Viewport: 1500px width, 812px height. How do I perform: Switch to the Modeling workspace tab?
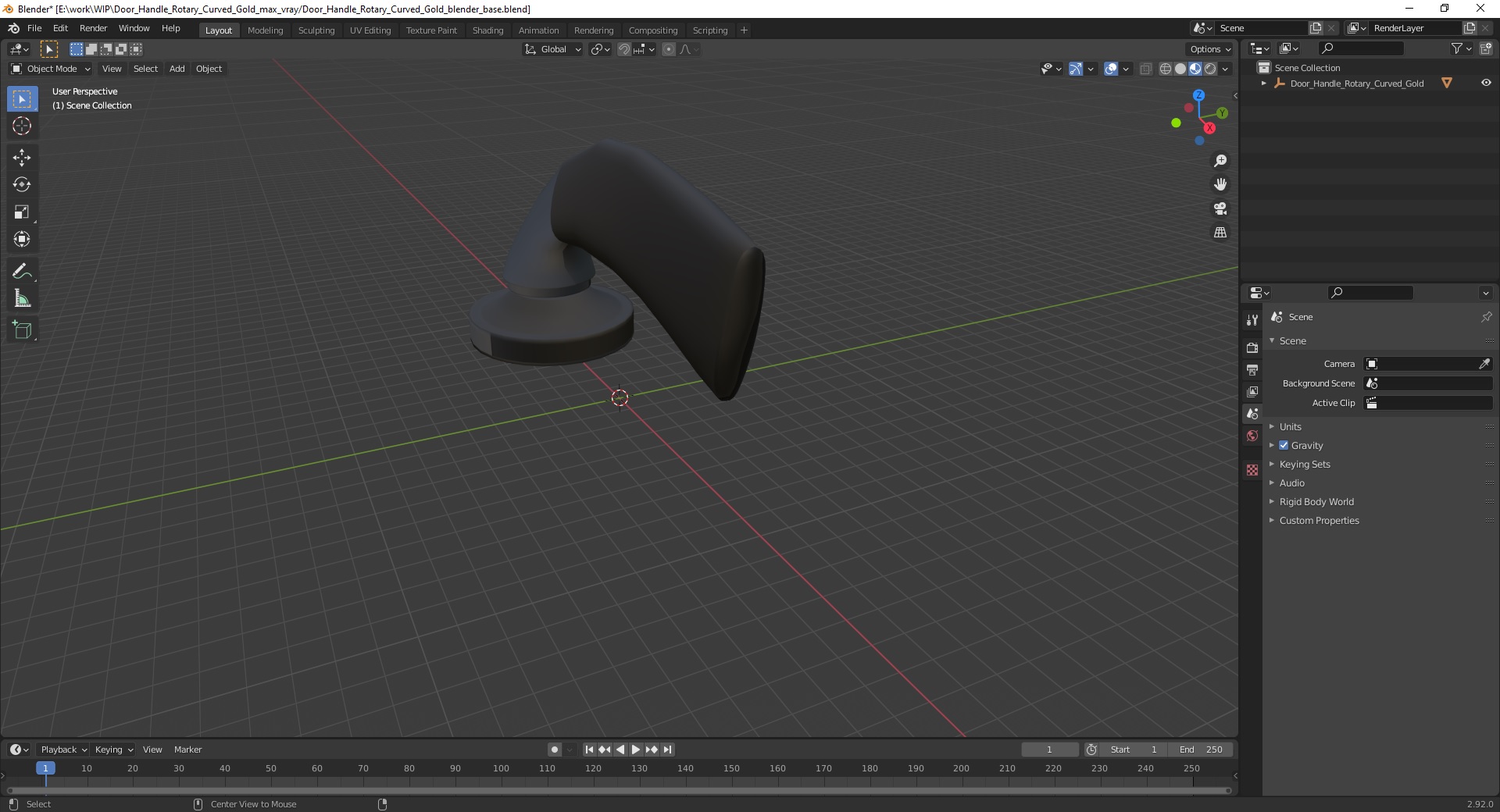pyautogui.click(x=265, y=30)
